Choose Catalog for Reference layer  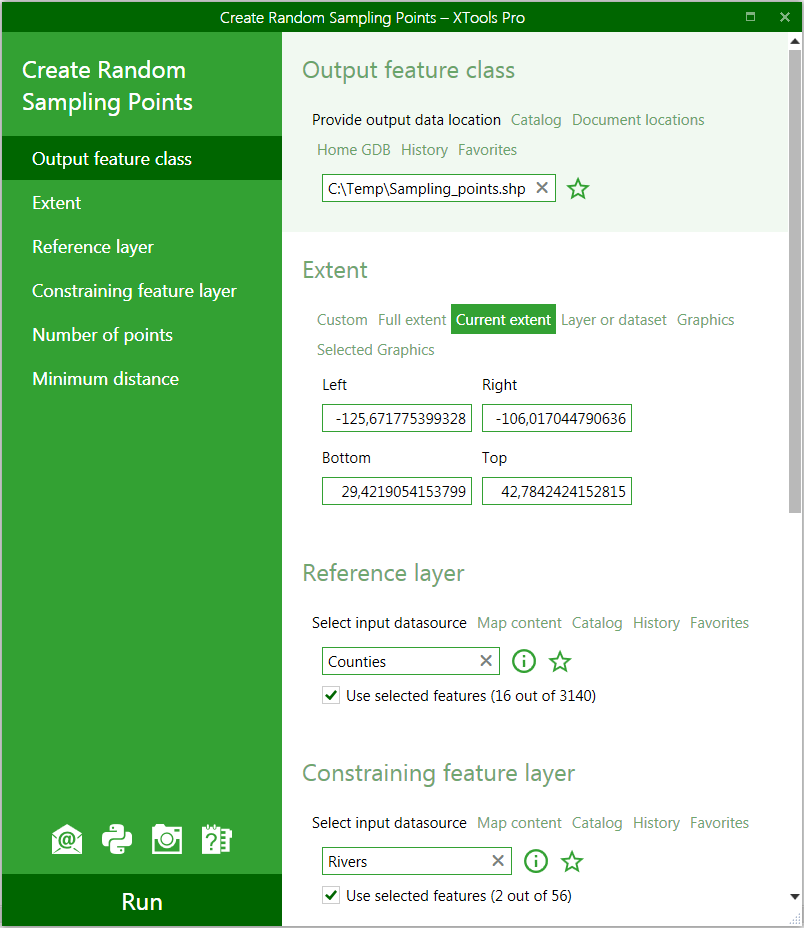pyautogui.click(x=597, y=623)
